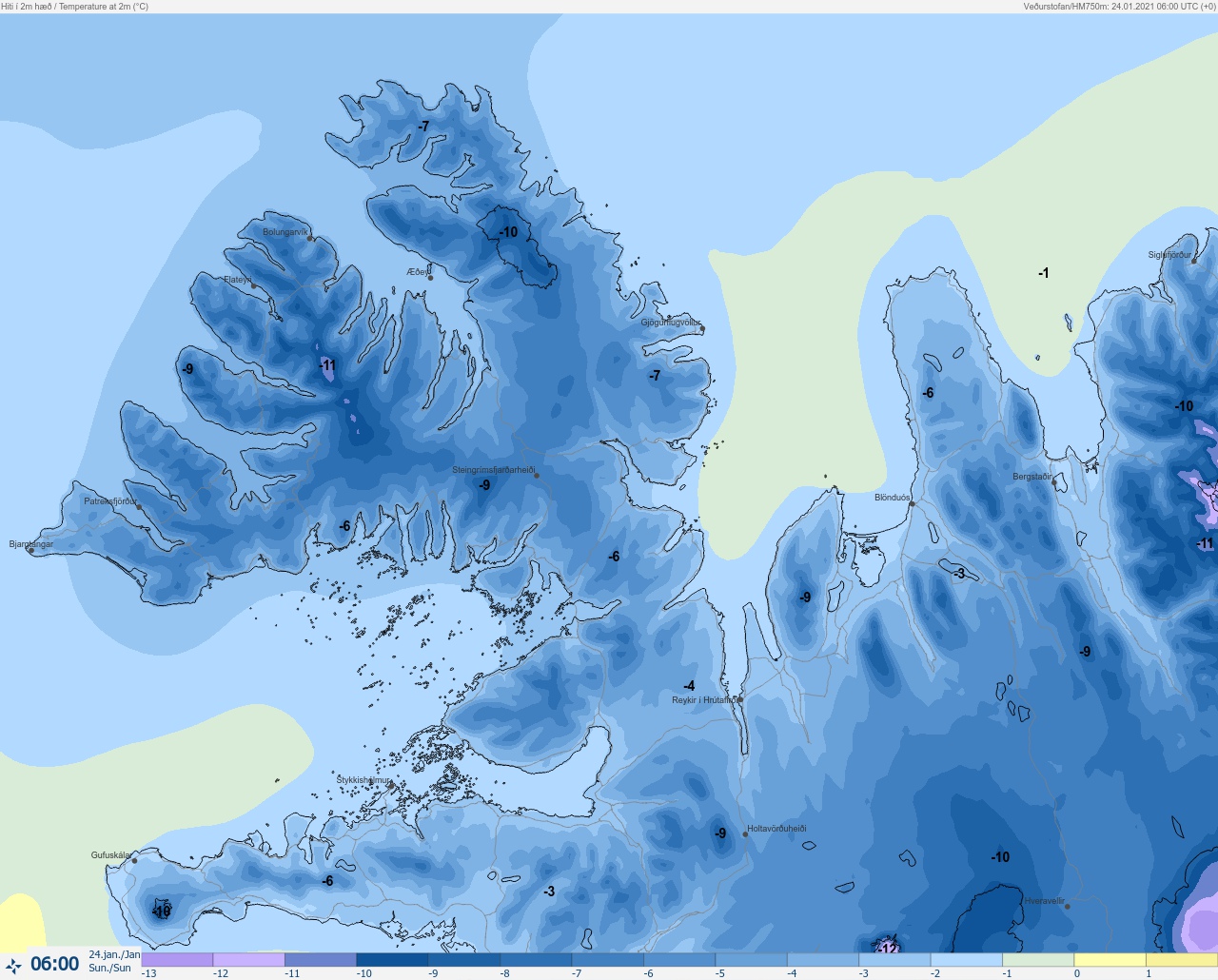Click the -11 value south of Flateyri
This screenshot has height=980, width=1218.
(327, 365)
